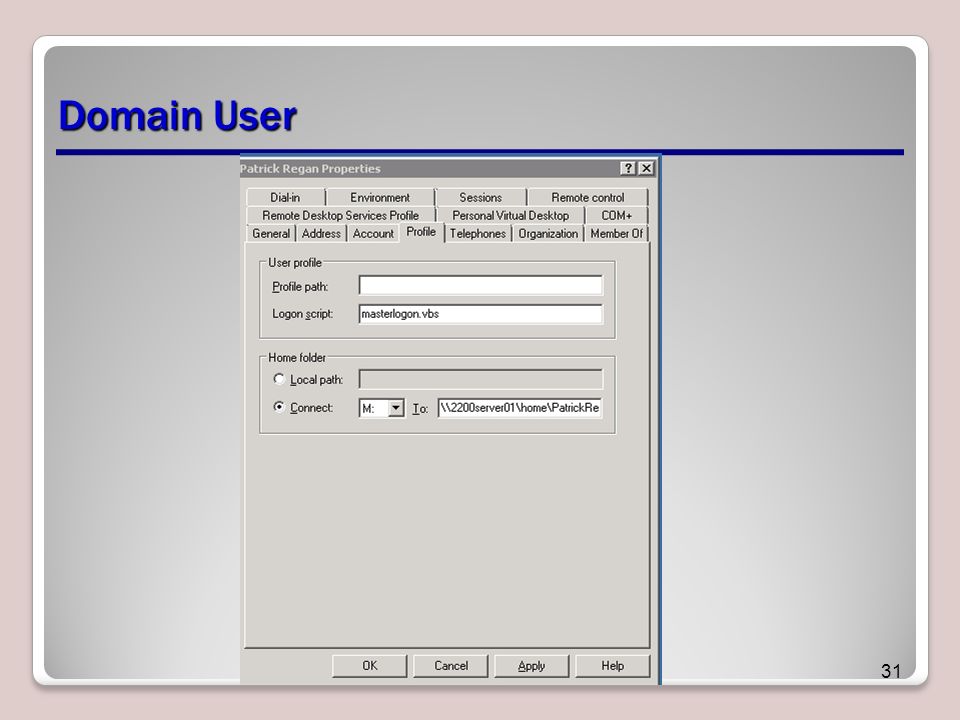This screenshot has width=960, height=720.
Task: Click the help question mark title button
Action: (x=628, y=168)
